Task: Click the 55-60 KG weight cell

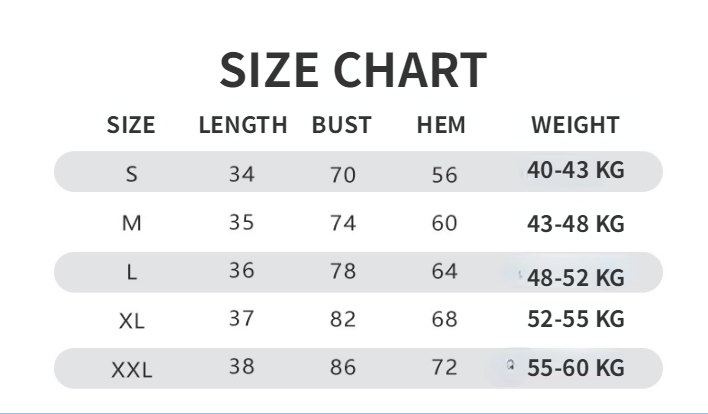Action: tap(575, 368)
